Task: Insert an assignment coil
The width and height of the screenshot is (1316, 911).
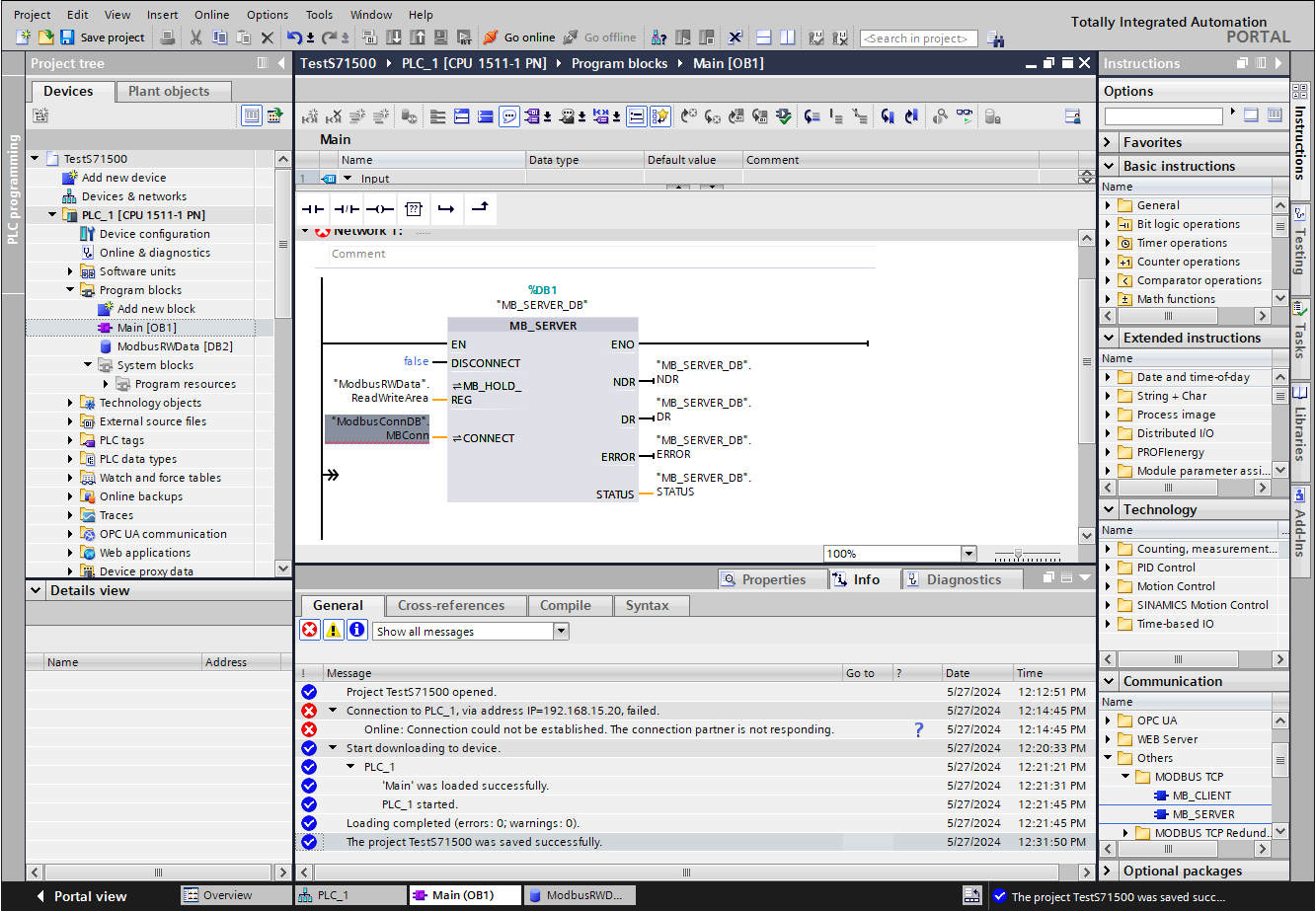Action: (380, 209)
